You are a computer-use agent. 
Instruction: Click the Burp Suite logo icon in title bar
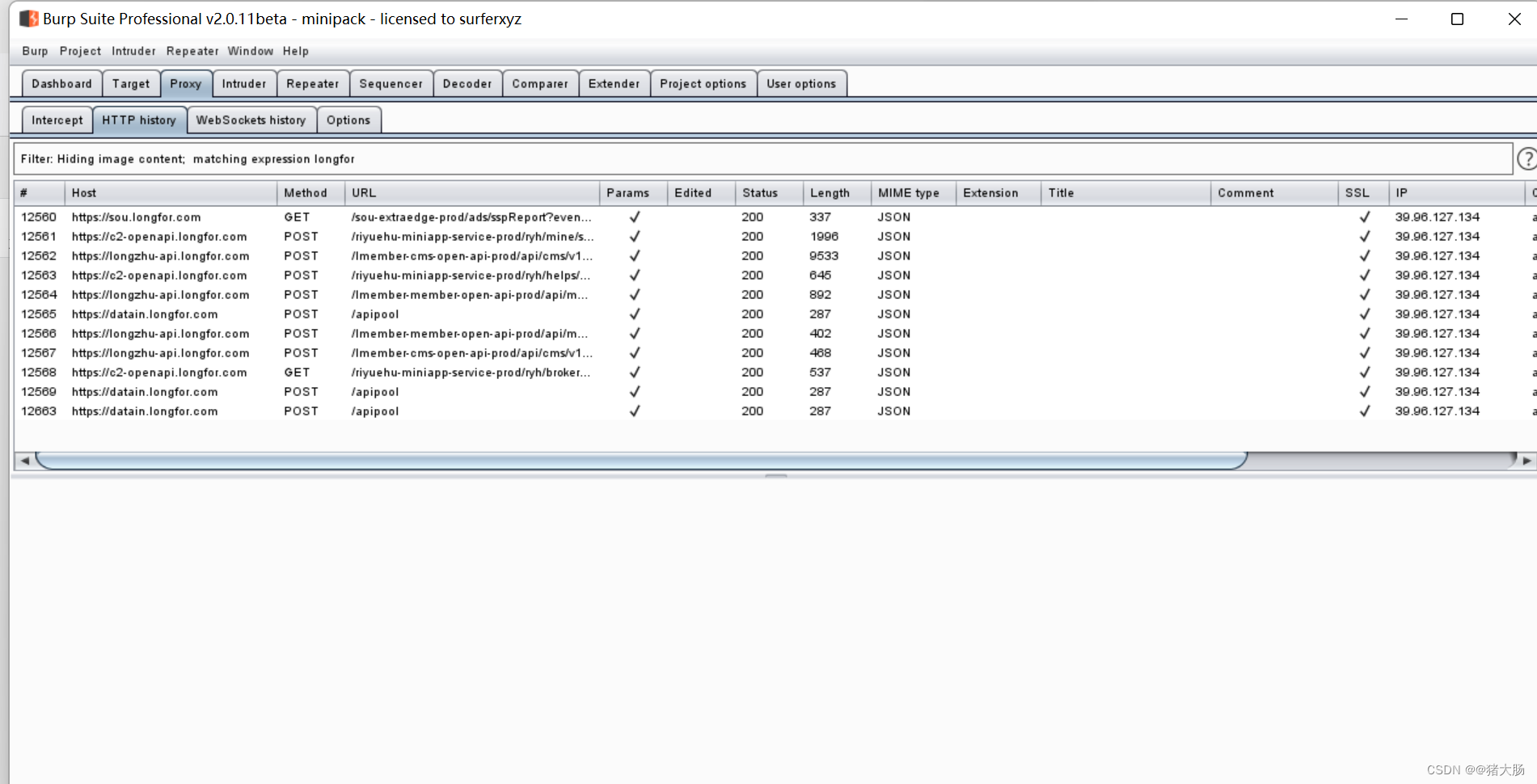tap(29, 19)
